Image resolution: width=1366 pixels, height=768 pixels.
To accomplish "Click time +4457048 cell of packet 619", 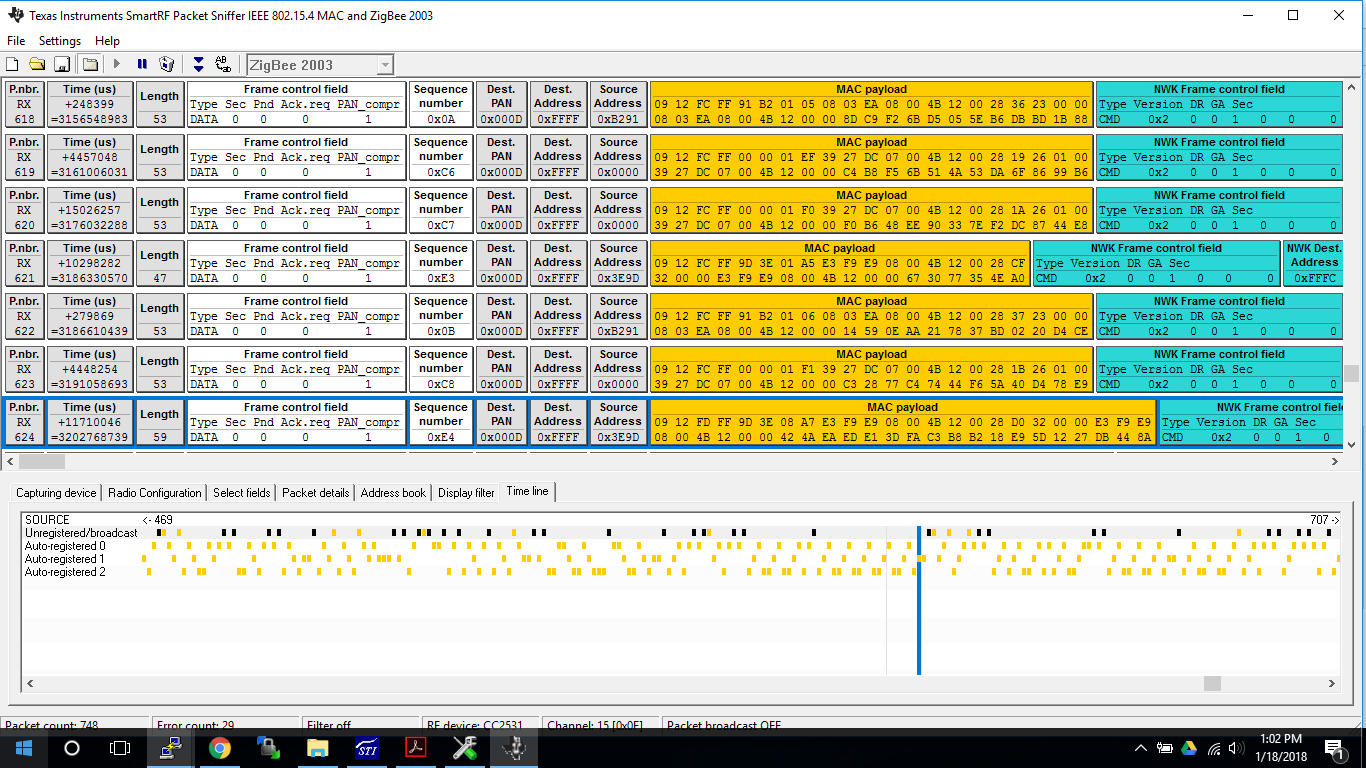I will coord(90,157).
